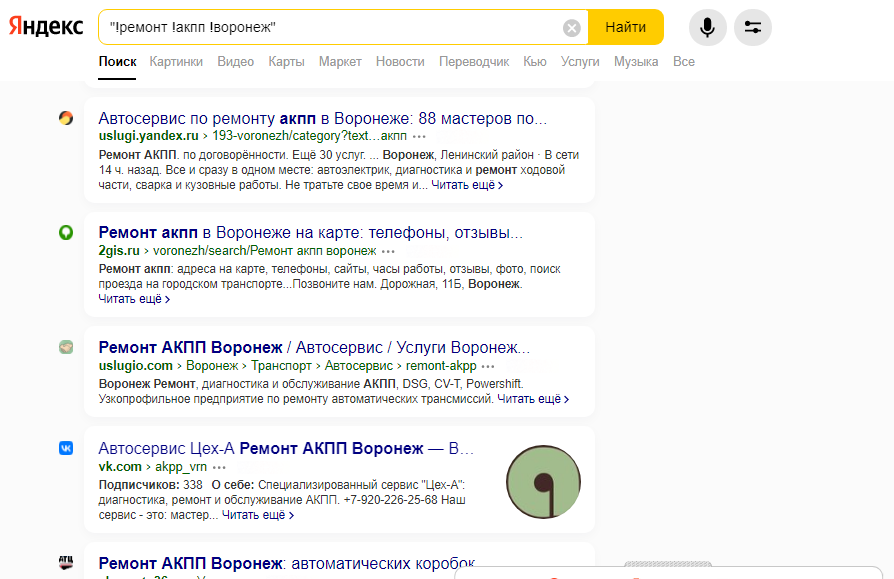
Task: Expand 'Читать ещё' in vk.com snippet
Action: [x=258, y=515]
